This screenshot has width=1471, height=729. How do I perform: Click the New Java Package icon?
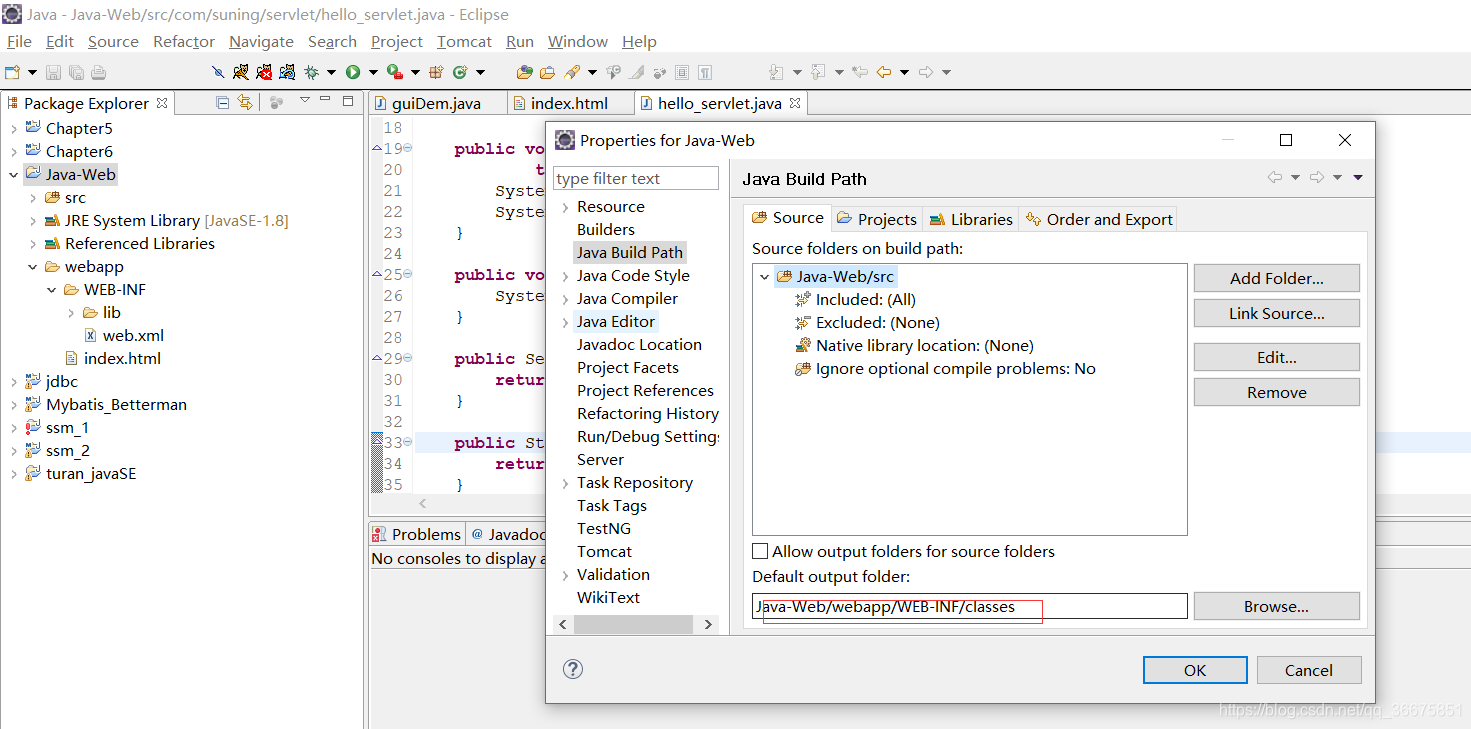436,72
